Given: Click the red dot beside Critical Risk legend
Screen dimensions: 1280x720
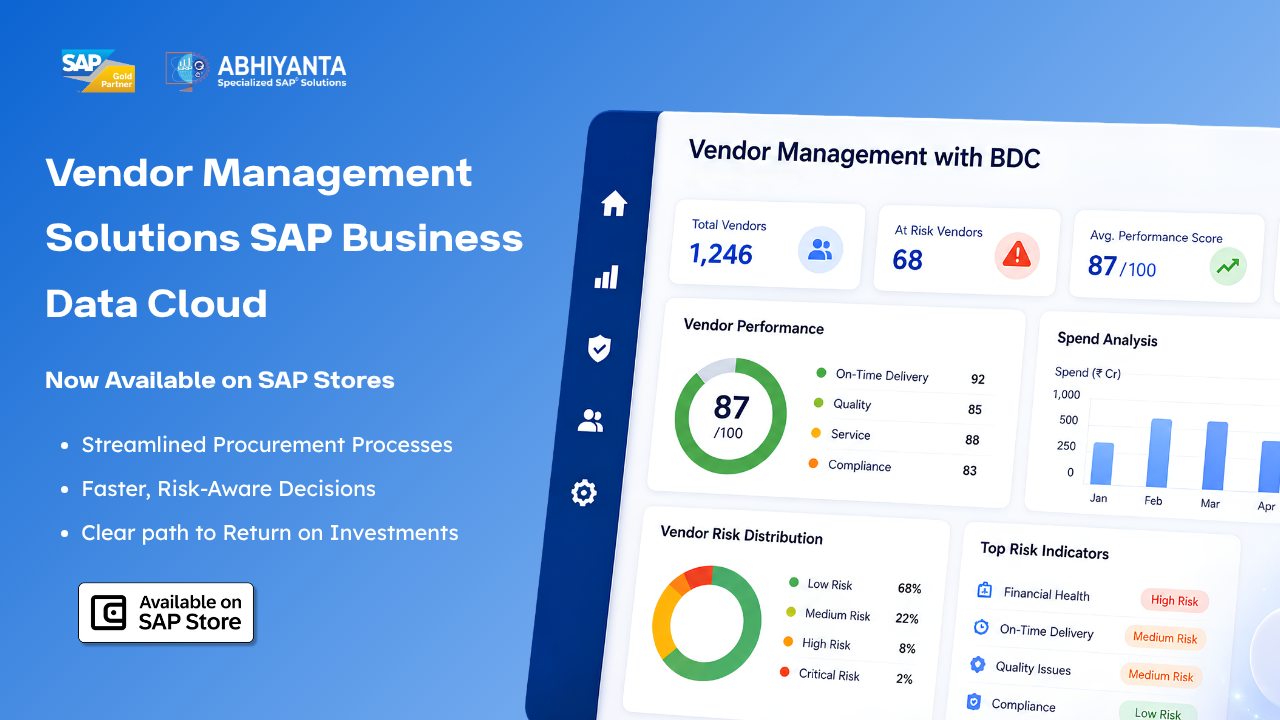Looking at the screenshot, I should click(784, 672).
